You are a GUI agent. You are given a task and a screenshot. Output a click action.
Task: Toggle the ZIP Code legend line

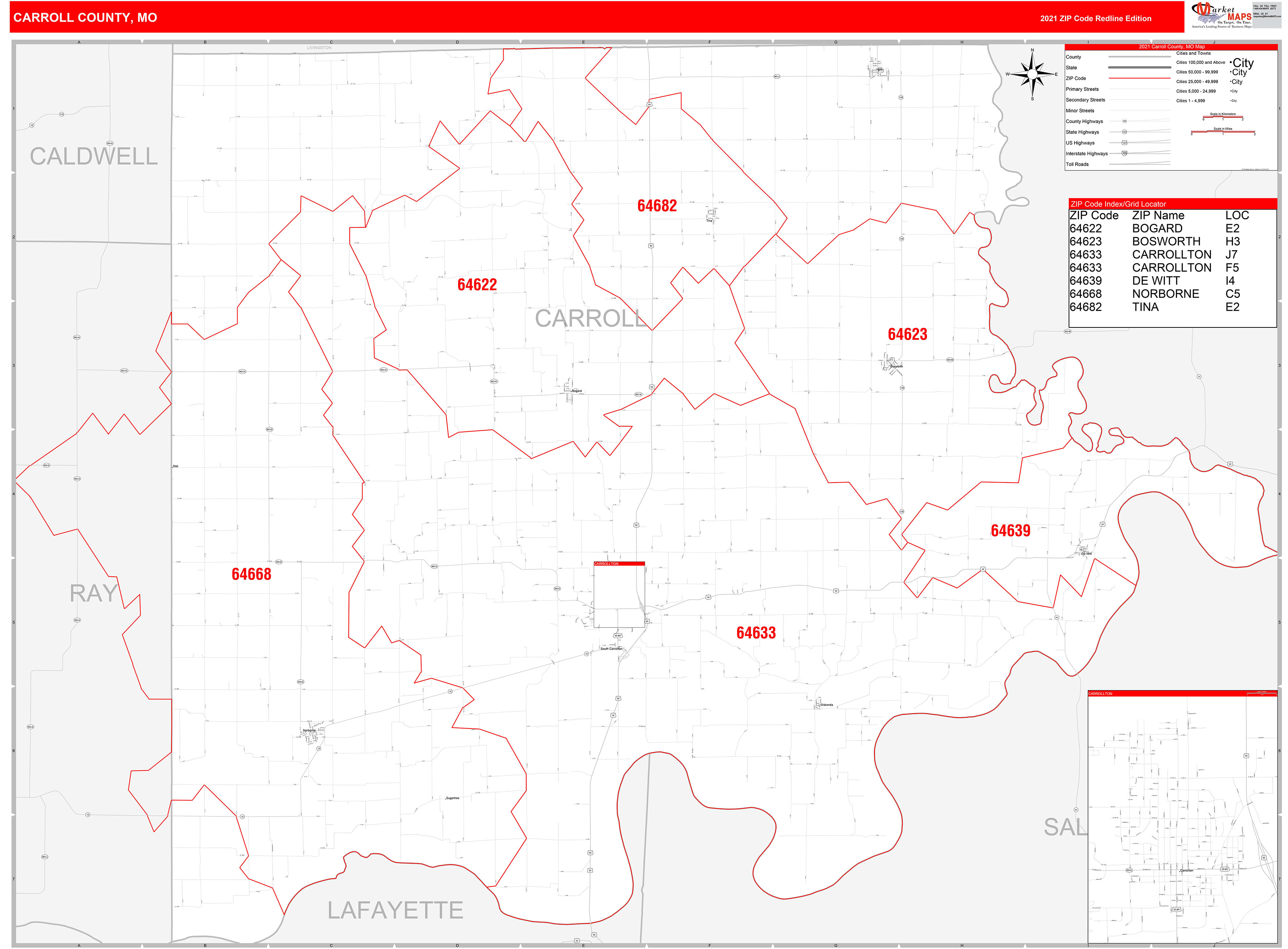click(1140, 78)
